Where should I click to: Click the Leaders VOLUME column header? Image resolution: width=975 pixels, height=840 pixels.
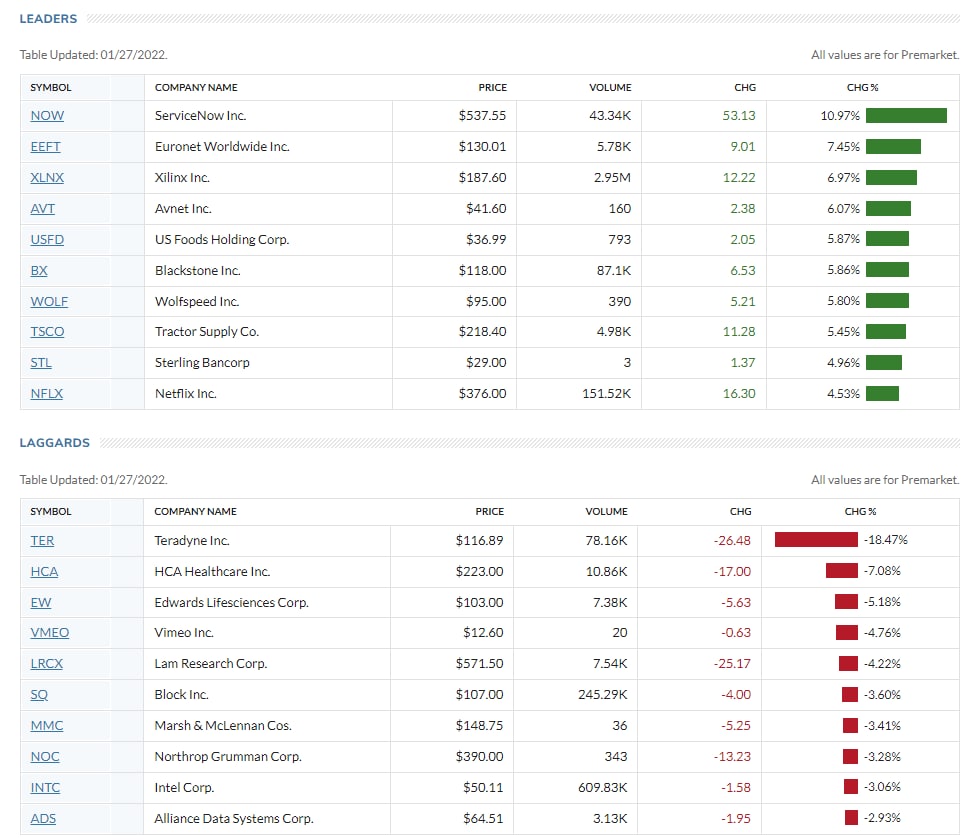pyautogui.click(x=610, y=88)
